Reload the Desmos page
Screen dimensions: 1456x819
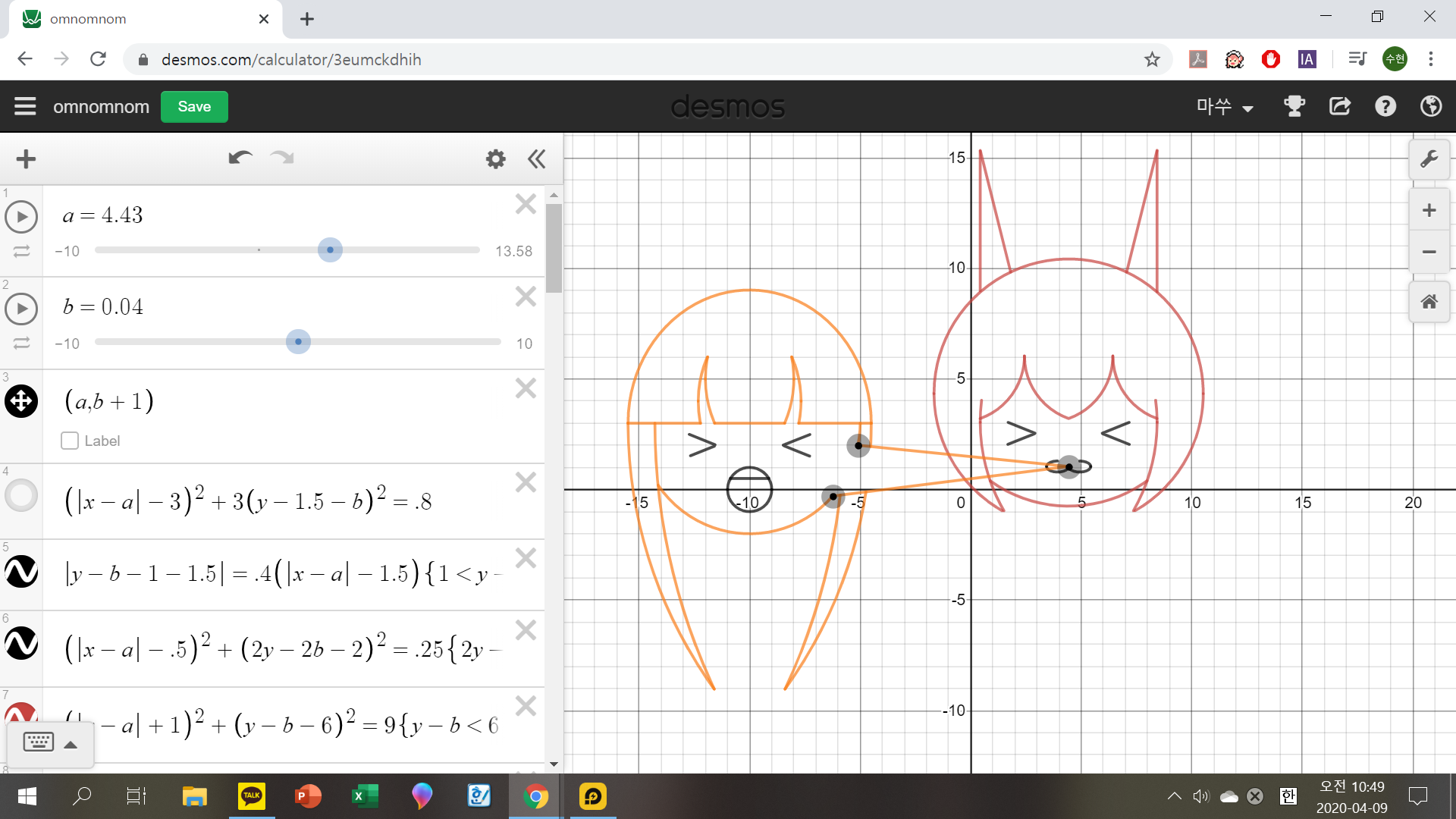pos(98,59)
